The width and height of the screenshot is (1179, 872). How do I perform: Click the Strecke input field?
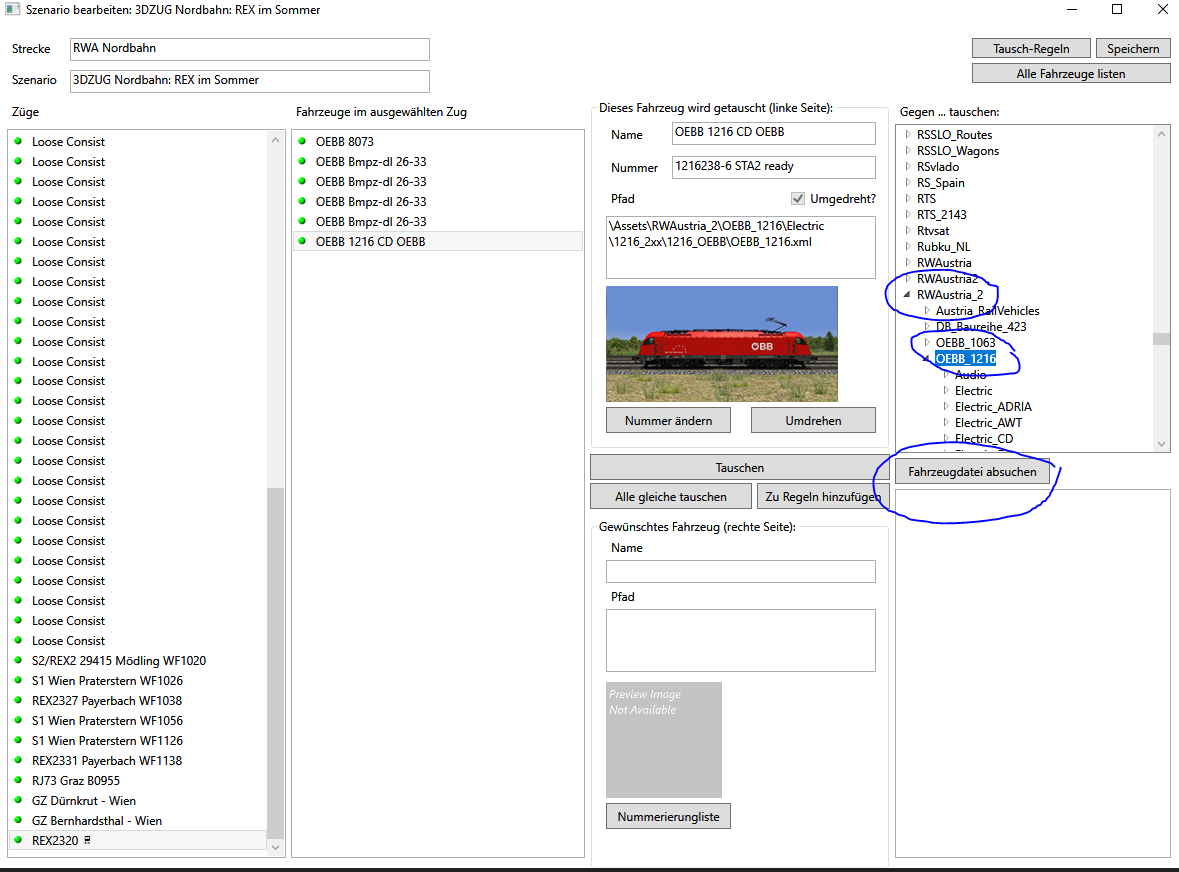point(250,49)
